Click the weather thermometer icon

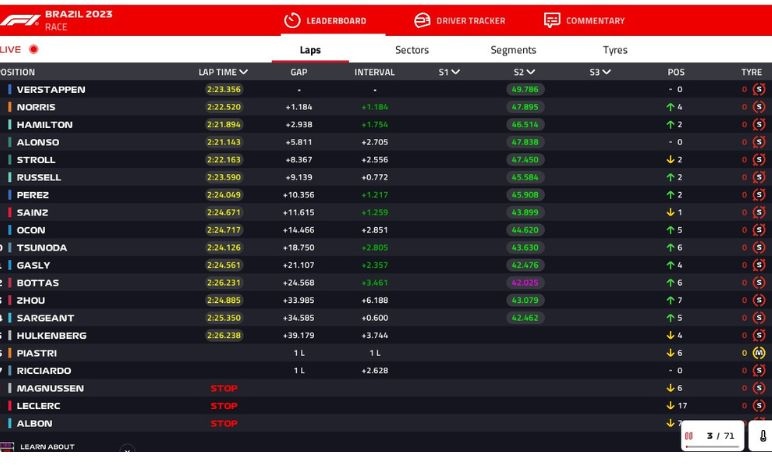(760, 436)
